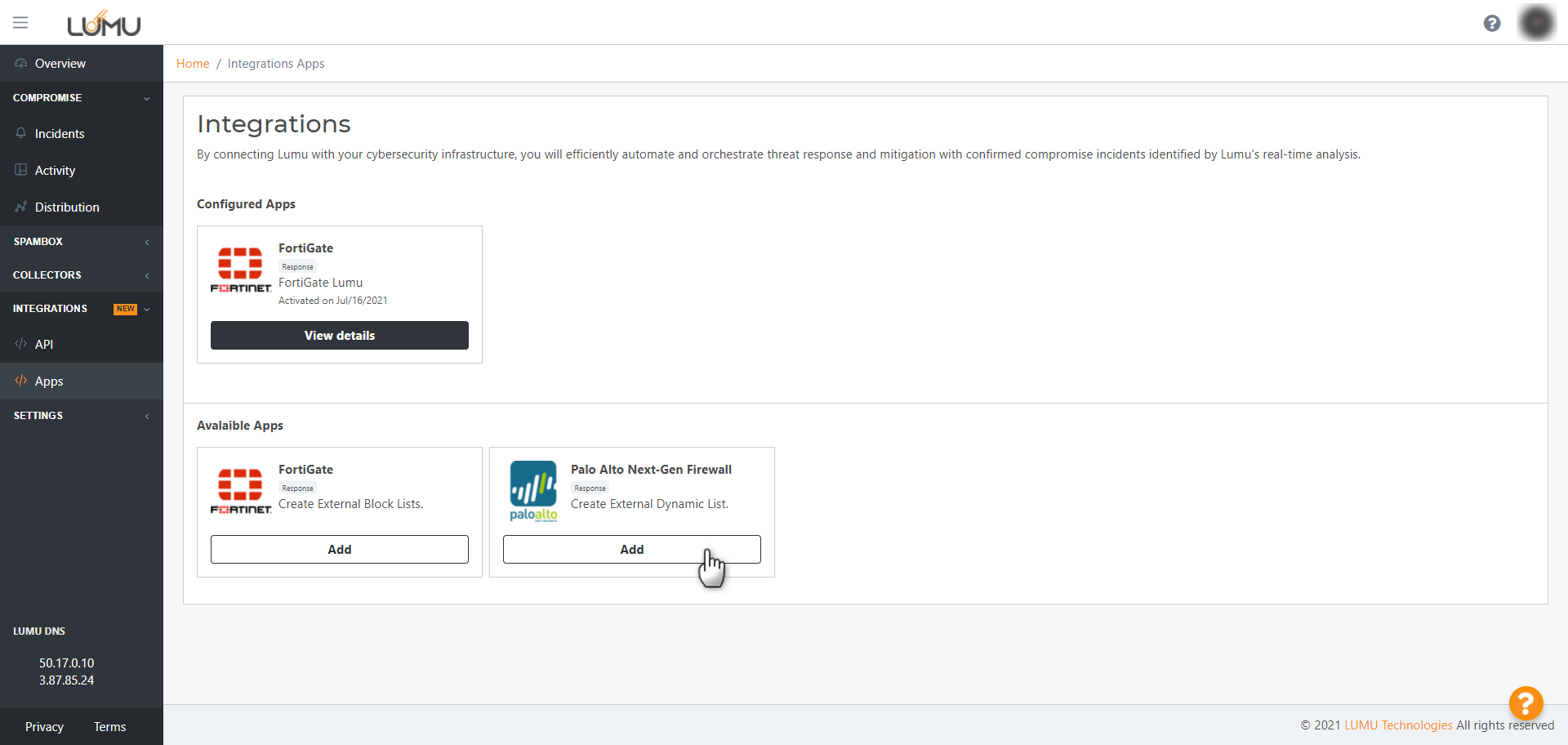
Task: Go to the API integrations page
Action: (44, 345)
